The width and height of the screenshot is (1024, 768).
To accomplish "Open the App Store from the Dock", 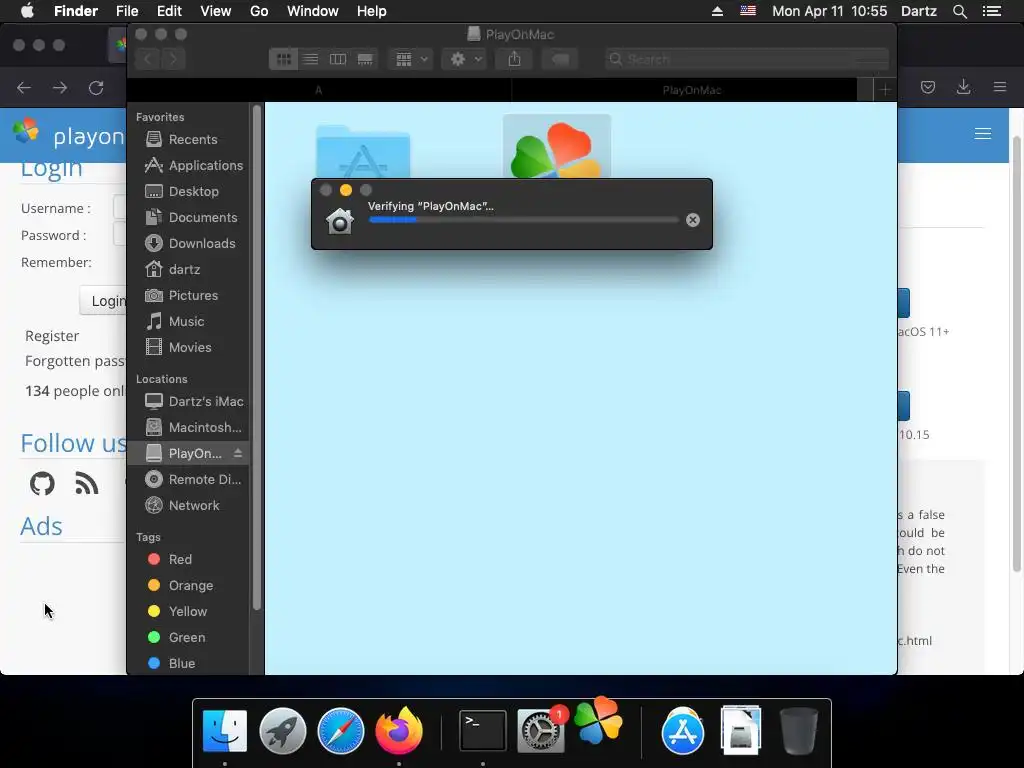I will tap(683, 731).
